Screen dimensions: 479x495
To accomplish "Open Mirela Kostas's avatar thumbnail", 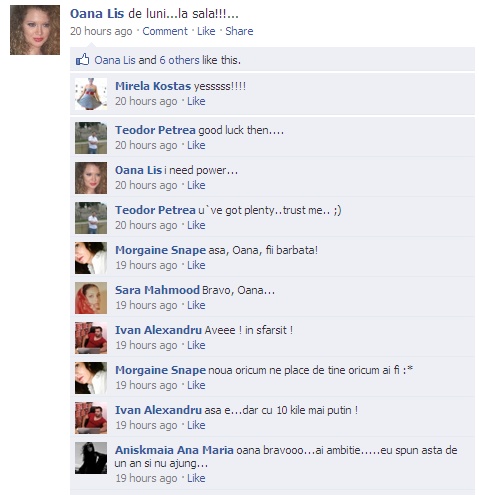I will (91, 94).
